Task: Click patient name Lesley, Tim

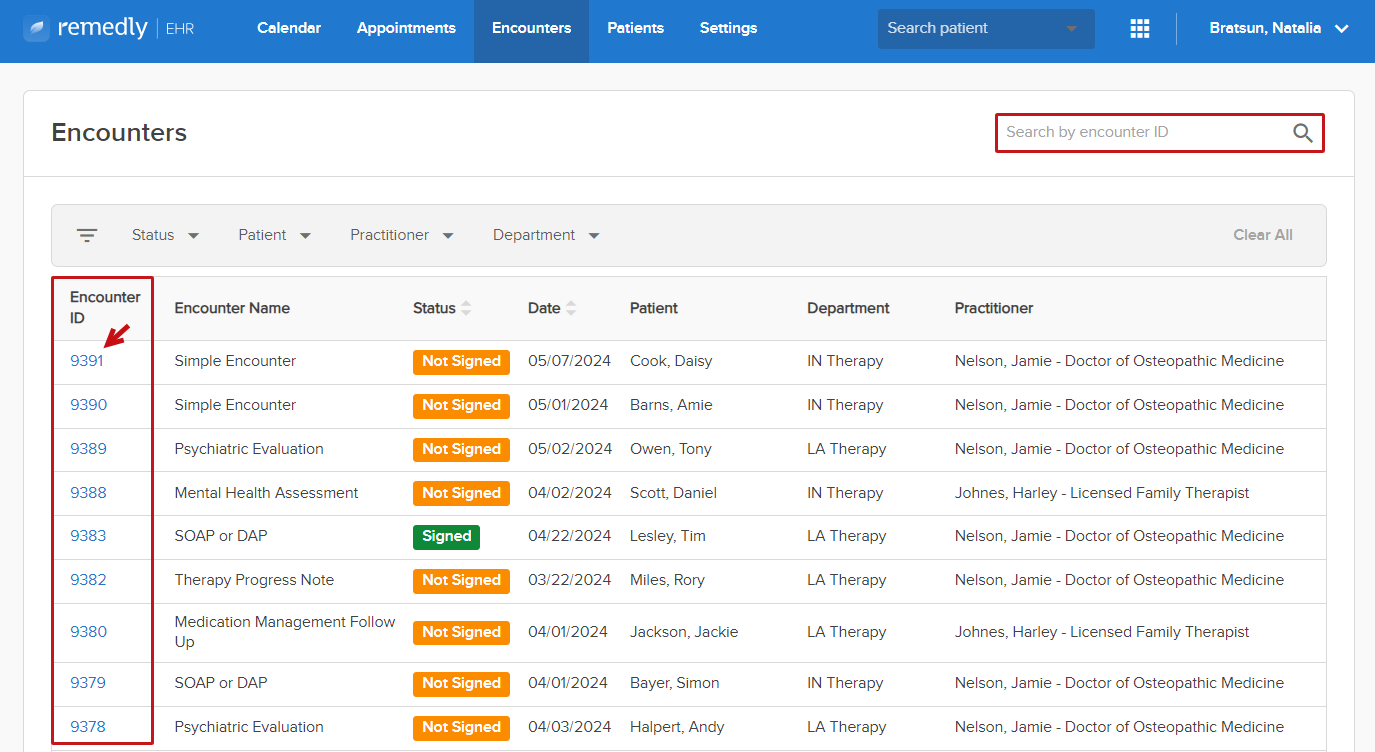Action: tap(668, 536)
